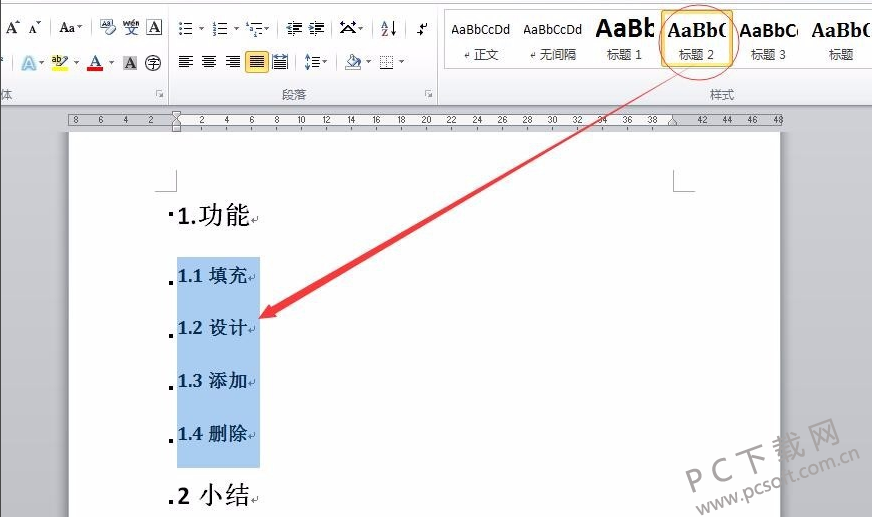Apply the 正文 (Normal) style
Screen dimensions: 872x517
[480, 41]
